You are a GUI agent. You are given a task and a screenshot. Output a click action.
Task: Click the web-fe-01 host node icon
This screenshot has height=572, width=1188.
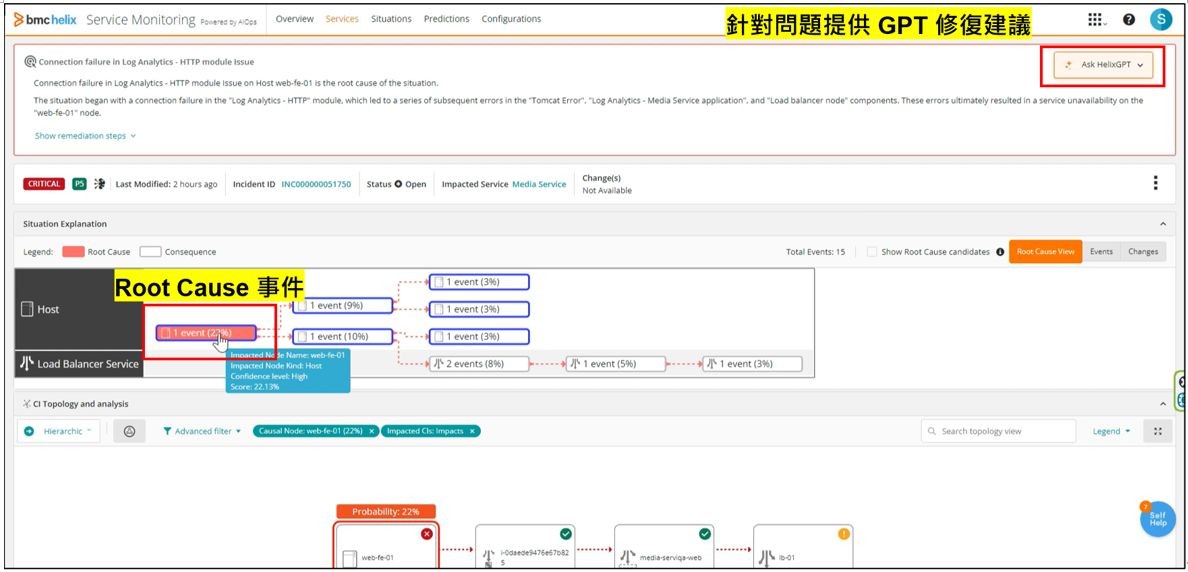point(349,558)
